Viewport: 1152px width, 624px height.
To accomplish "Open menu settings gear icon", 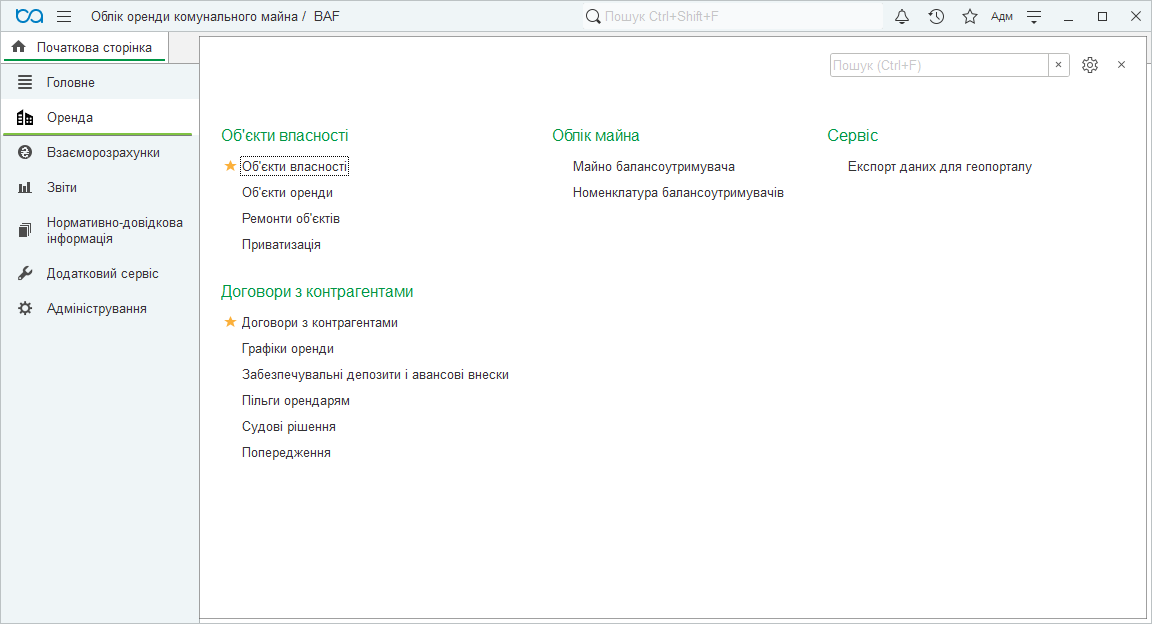I will (x=1090, y=64).
